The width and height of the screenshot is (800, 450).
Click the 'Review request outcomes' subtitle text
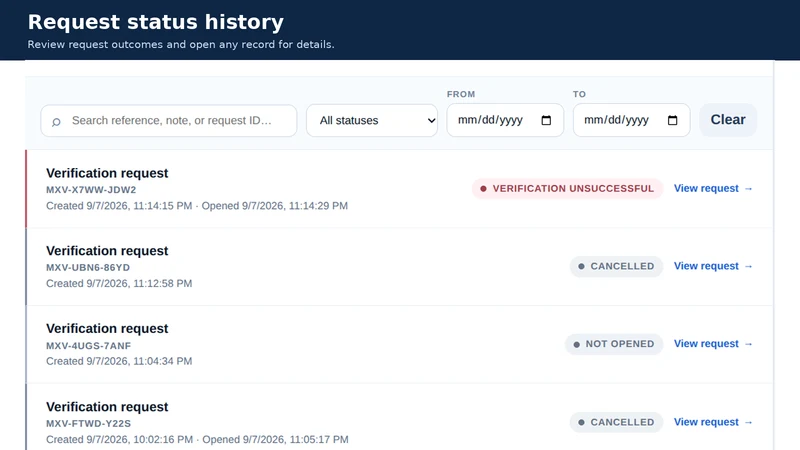(181, 44)
